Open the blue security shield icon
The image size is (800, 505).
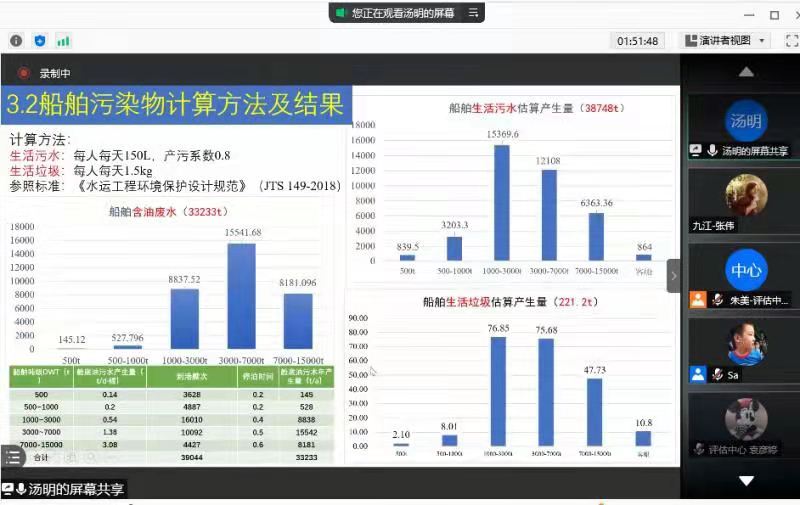40,41
